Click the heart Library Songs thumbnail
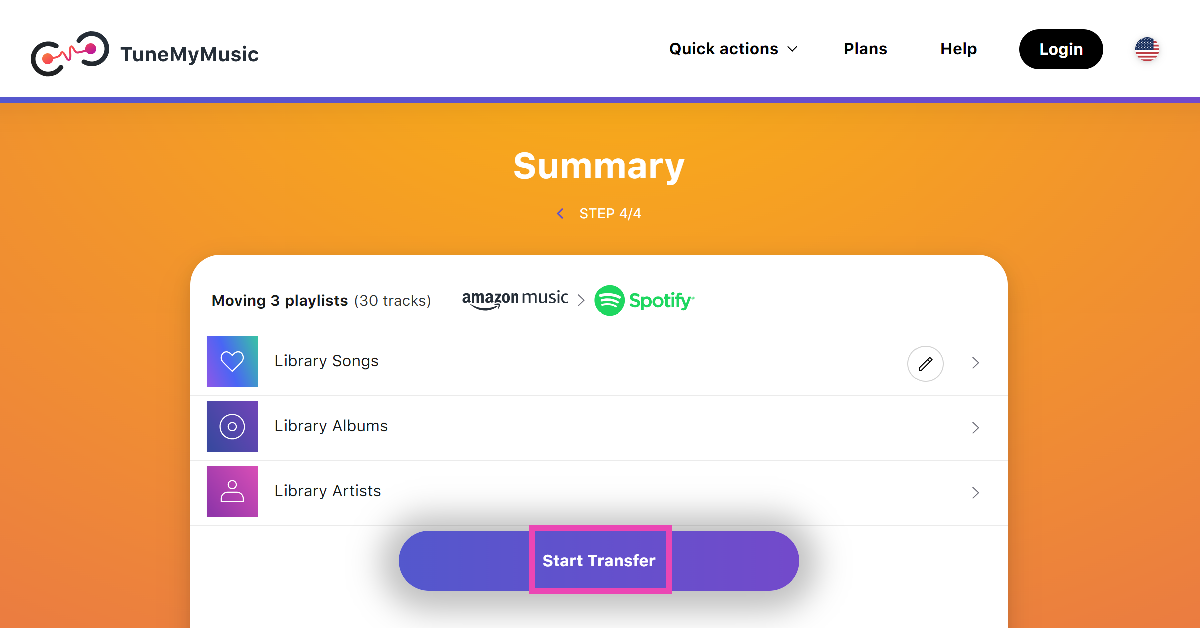The width and height of the screenshot is (1200, 628). point(232,361)
